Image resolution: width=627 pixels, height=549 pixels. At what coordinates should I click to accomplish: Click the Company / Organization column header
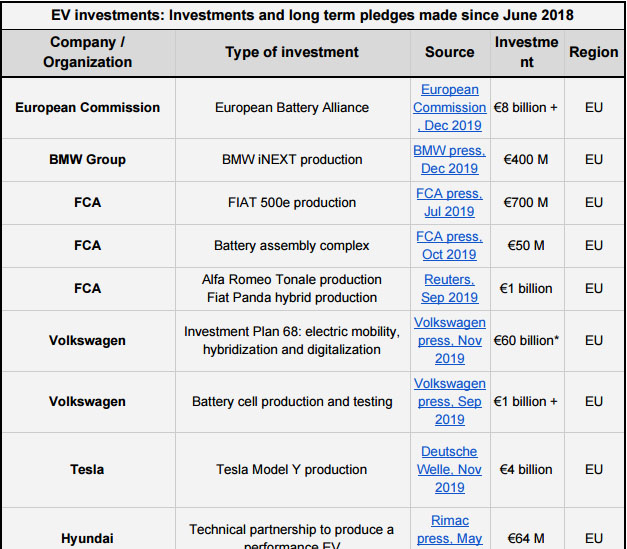(87, 52)
